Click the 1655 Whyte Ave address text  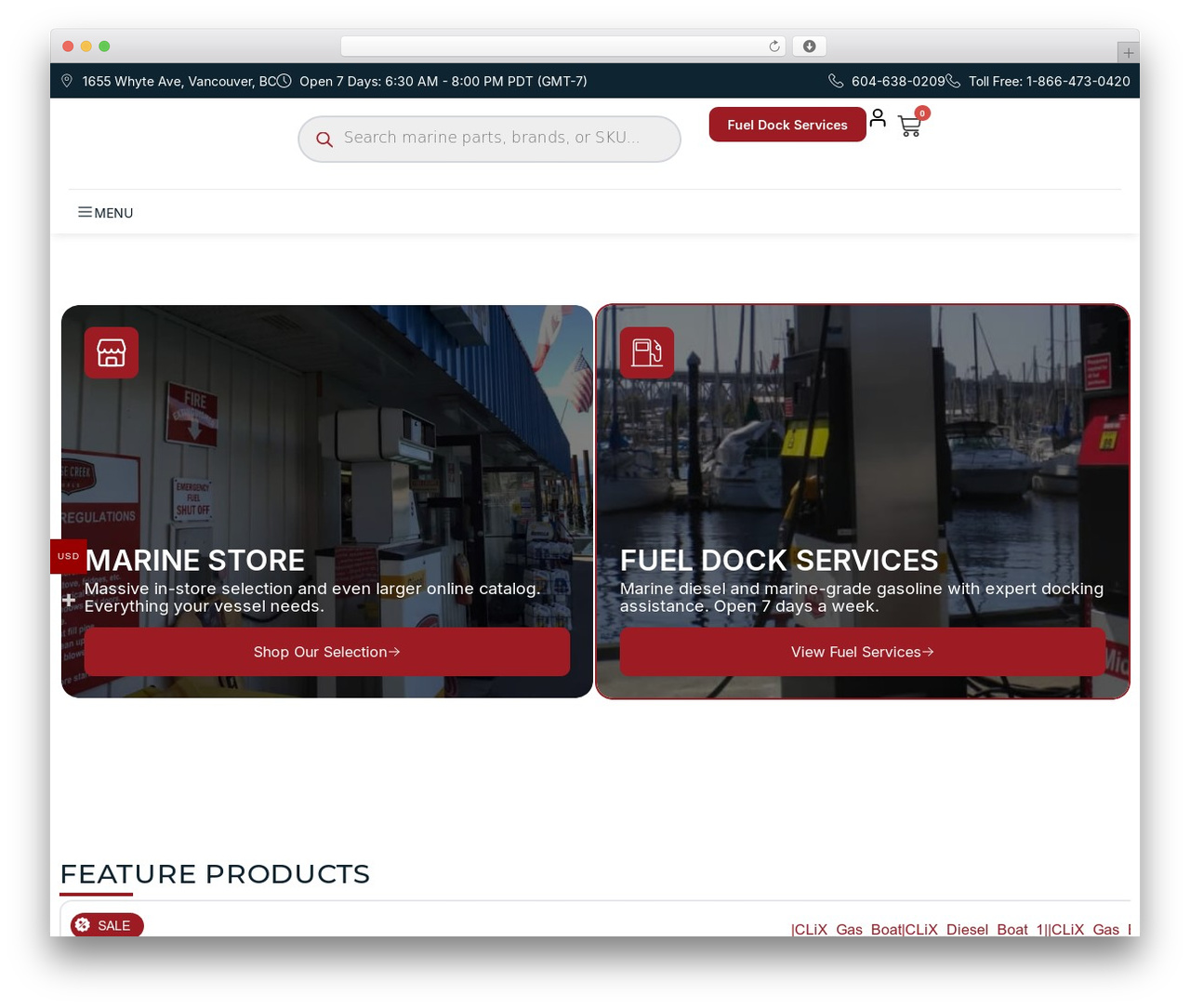click(179, 81)
